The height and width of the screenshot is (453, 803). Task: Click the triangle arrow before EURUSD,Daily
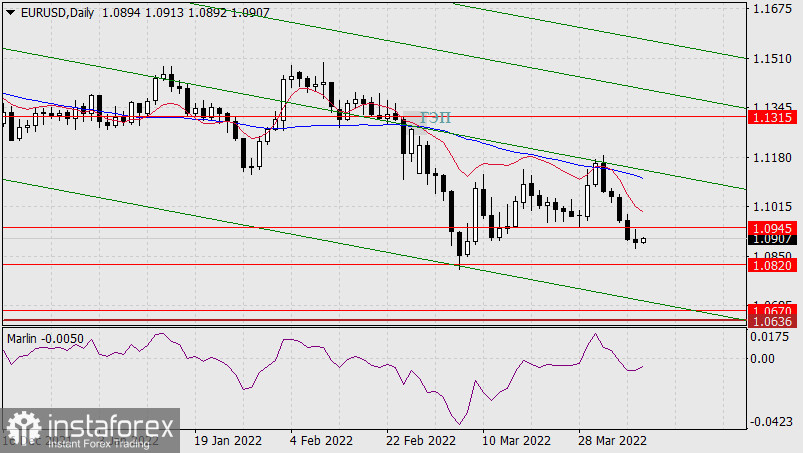[x=9, y=10]
